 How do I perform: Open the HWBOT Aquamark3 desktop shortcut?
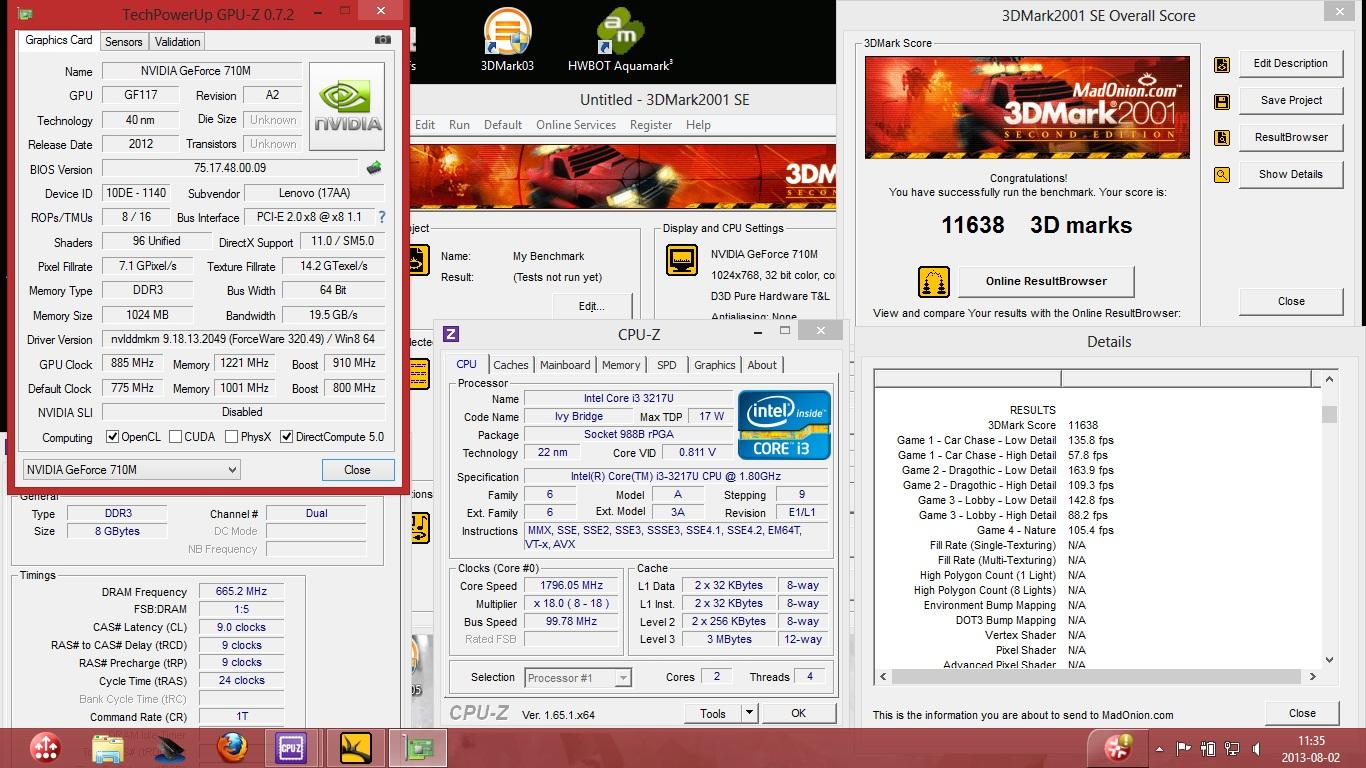pos(620,41)
